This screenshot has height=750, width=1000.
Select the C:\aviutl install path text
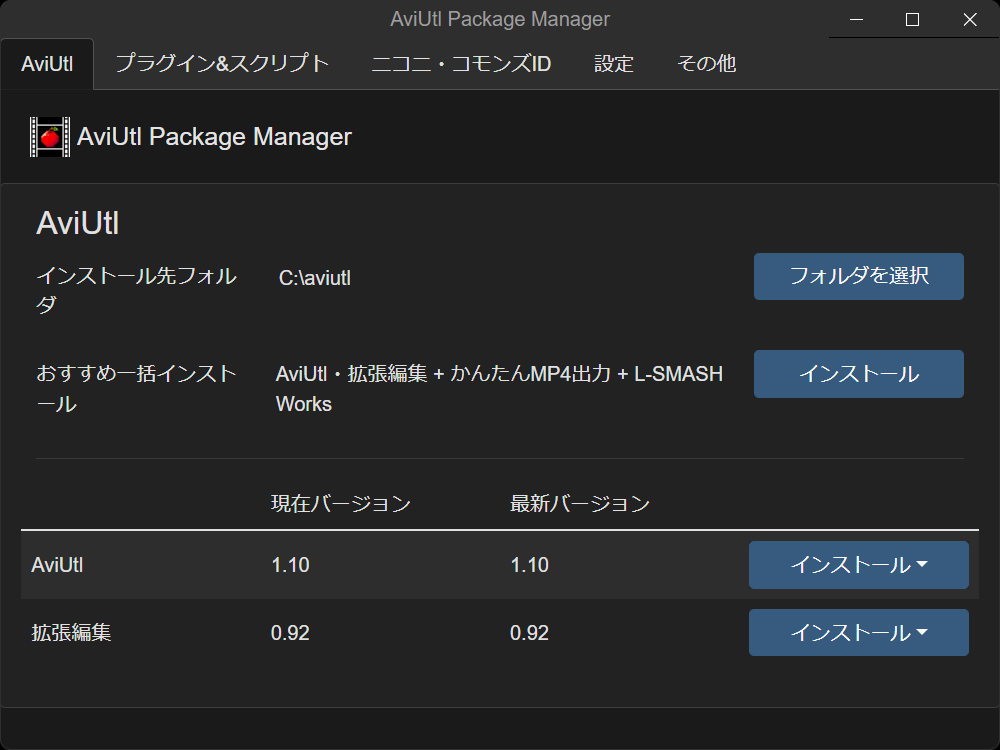pyautogui.click(x=315, y=278)
